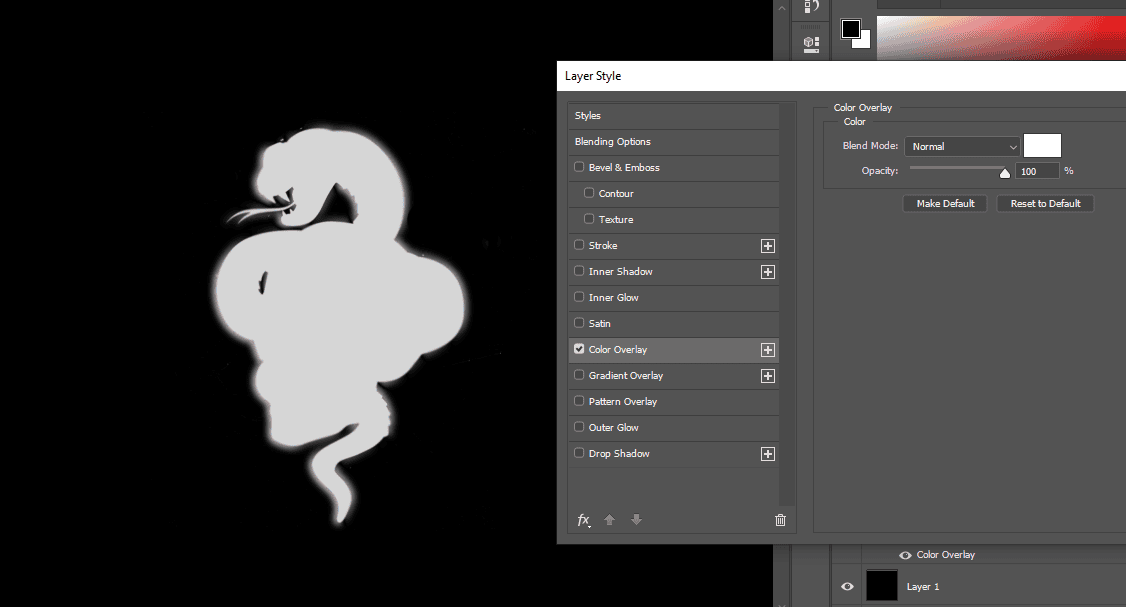This screenshot has width=1126, height=607.
Task: Click the Make Default button
Action: point(945,204)
